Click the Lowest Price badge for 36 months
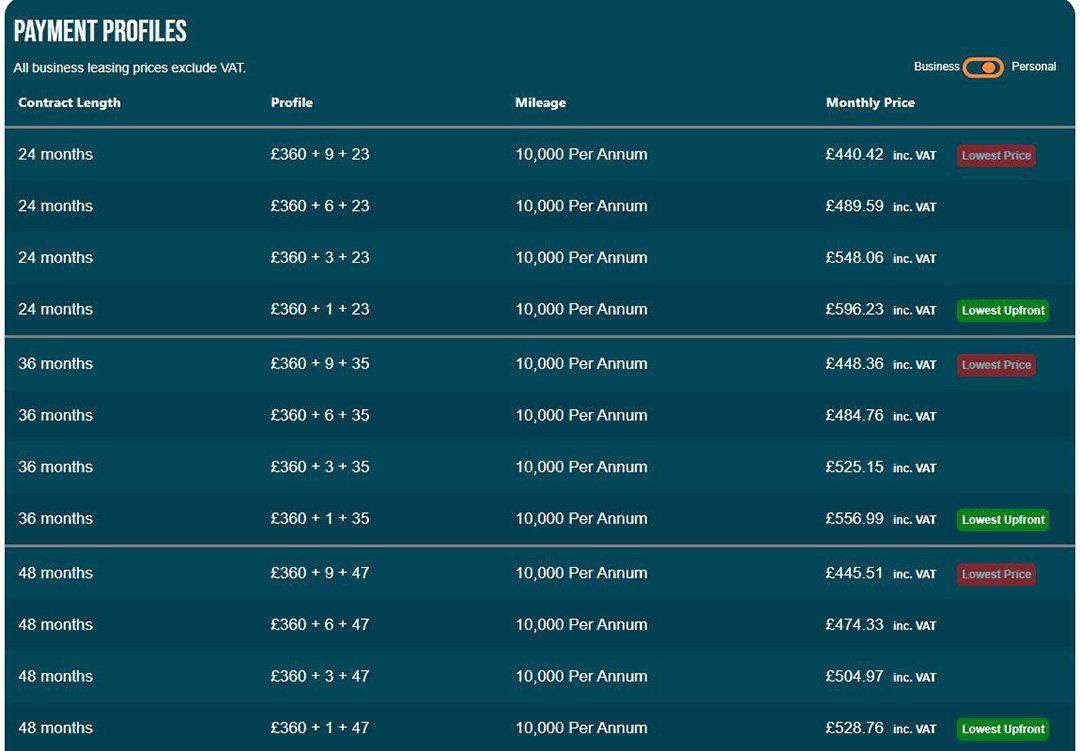The image size is (1080, 751). (995, 365)
